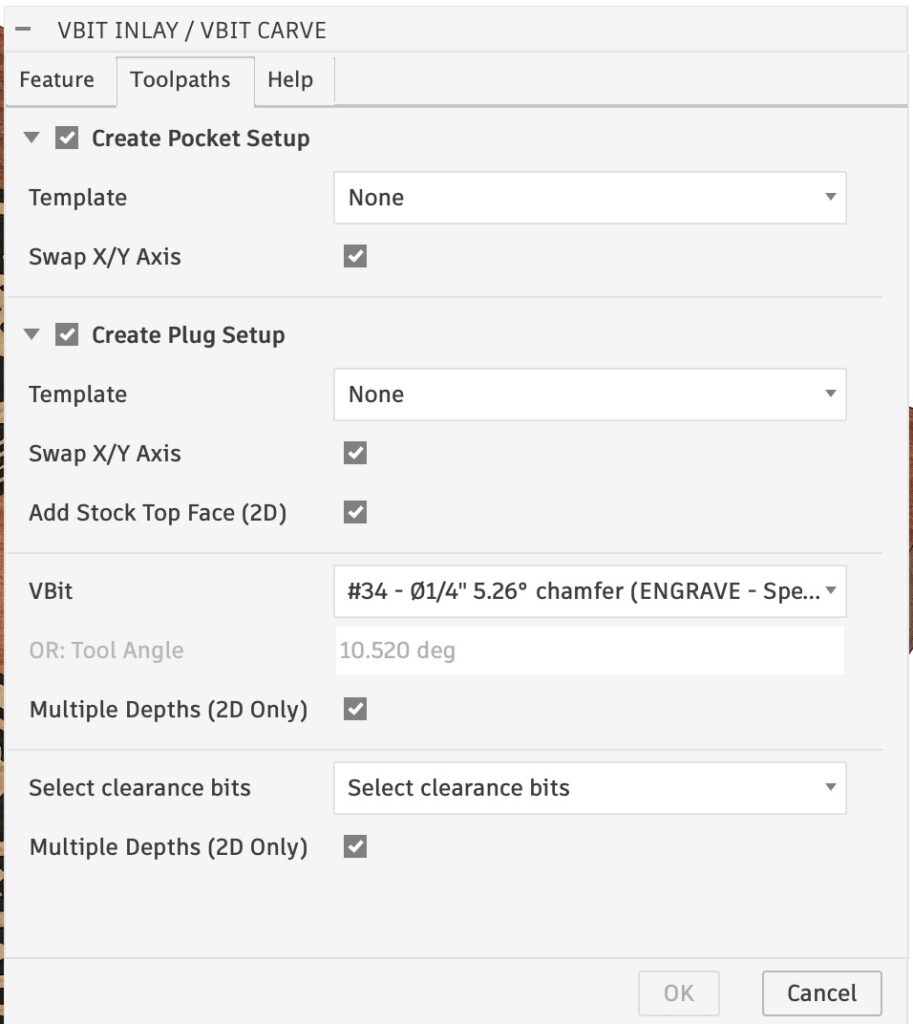913x1024 pixels.
Task: Click the Cancel button
Action: [x=822, y=993]
